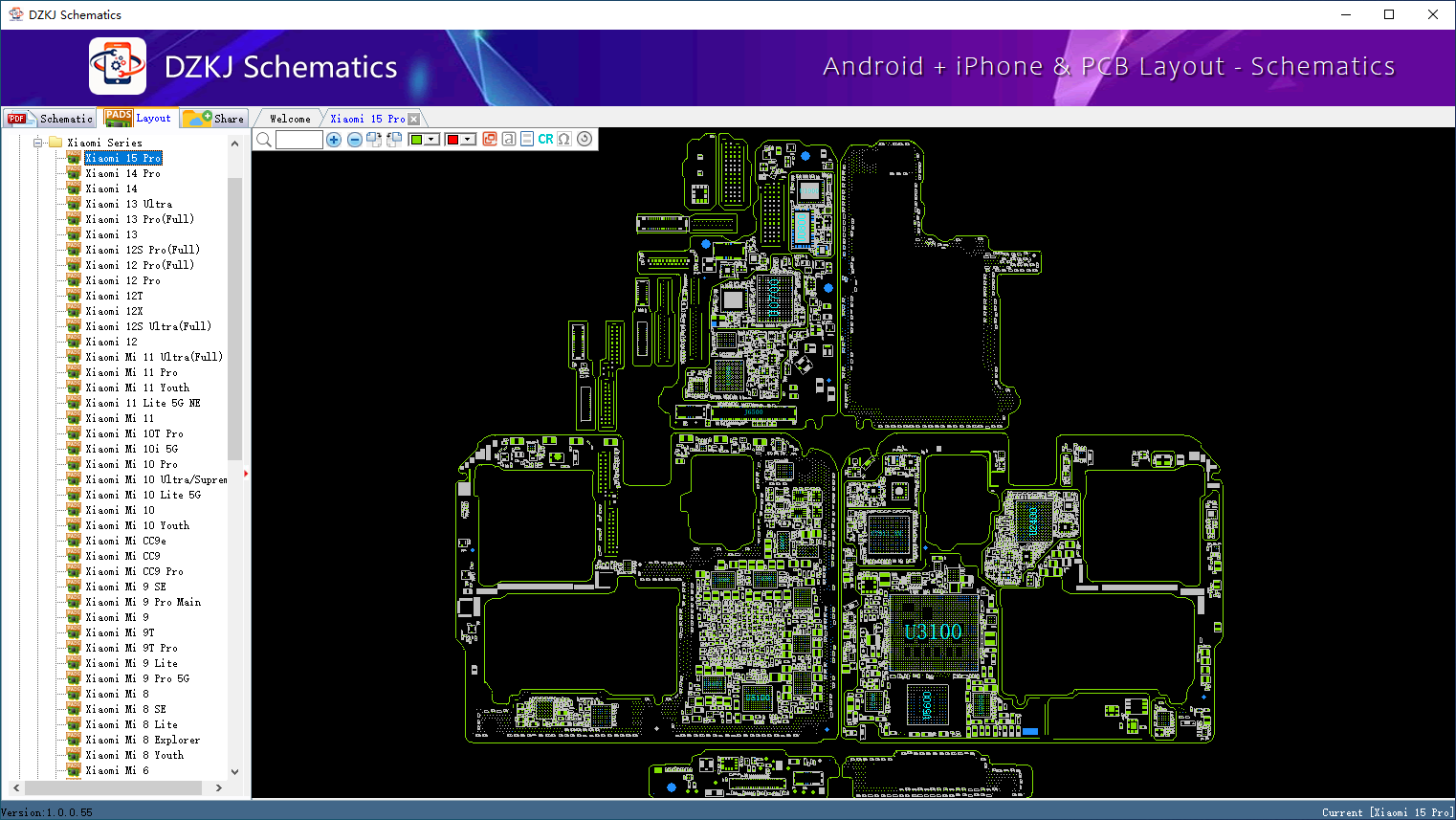Click the PADS icon beside Xiaomi 12X

click(74, 311)
